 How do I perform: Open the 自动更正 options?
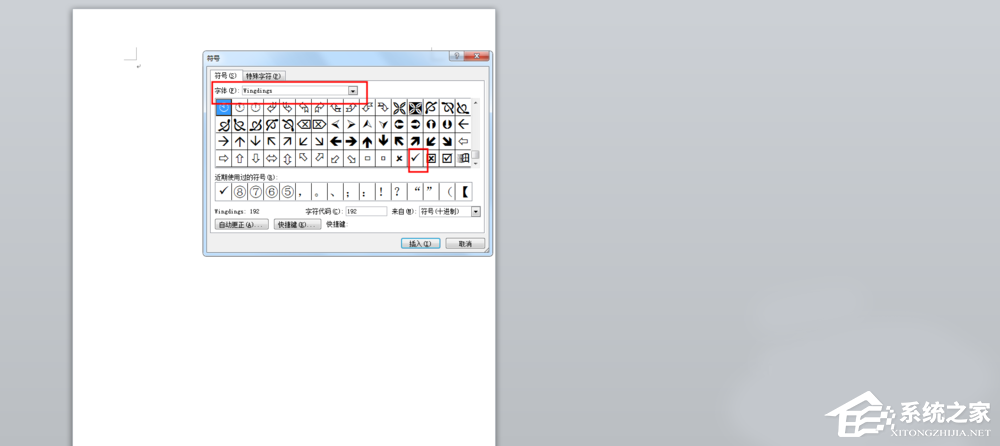[240, 225]
